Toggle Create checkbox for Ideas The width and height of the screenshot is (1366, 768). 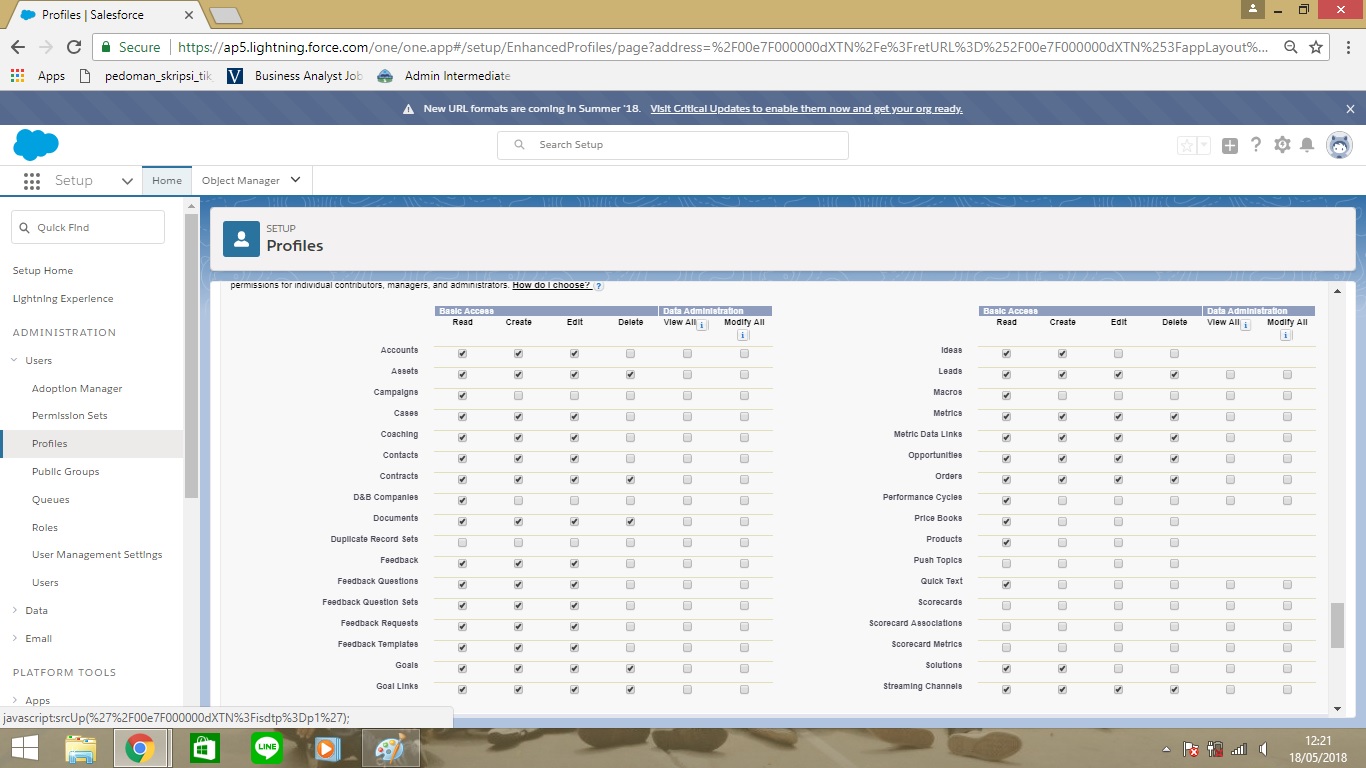(1062, 354)
